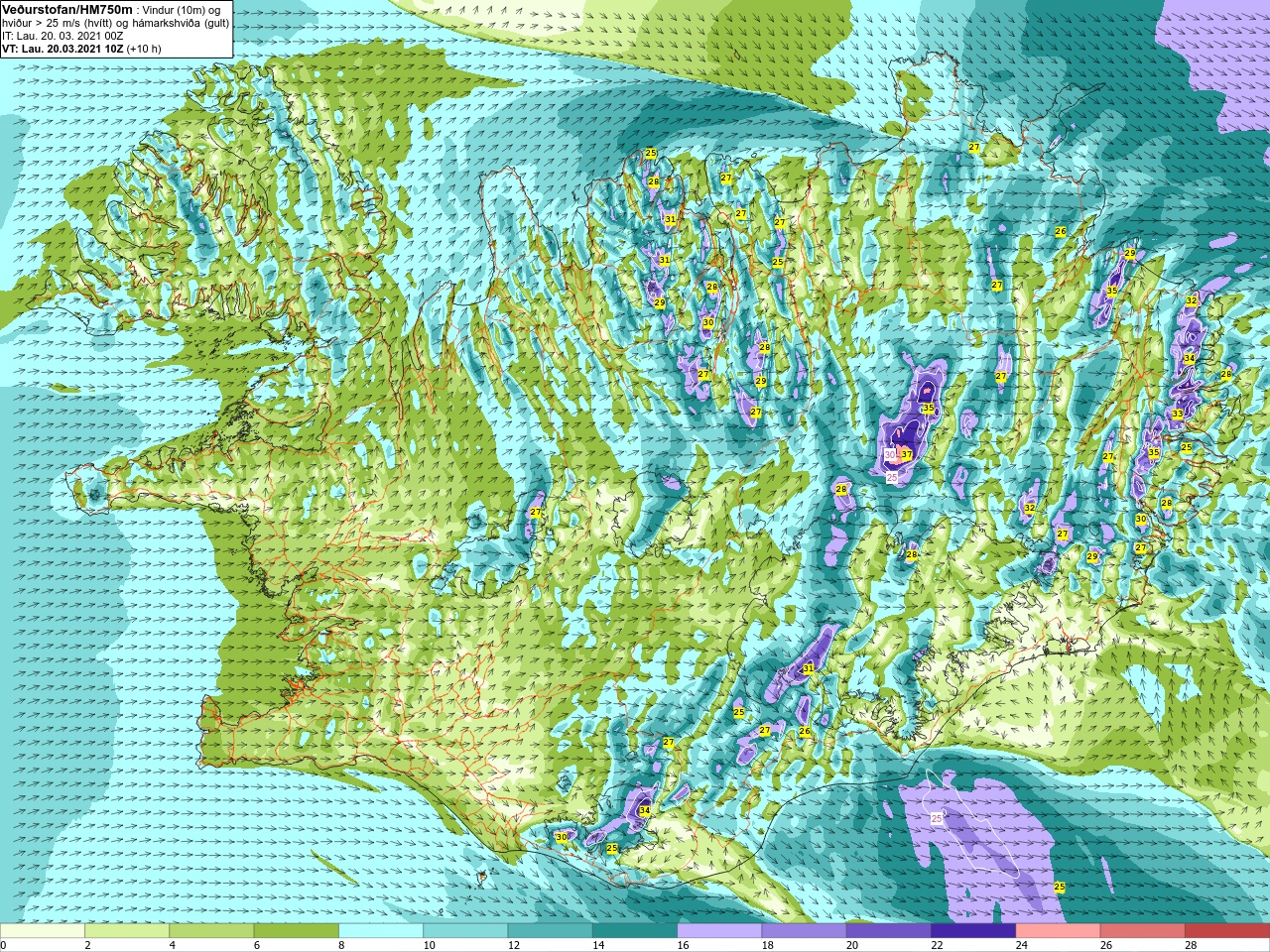Click the 12–14 m/s teal legend swatch
Viewport: 1270px width, 952px height.
pos(551,931)
